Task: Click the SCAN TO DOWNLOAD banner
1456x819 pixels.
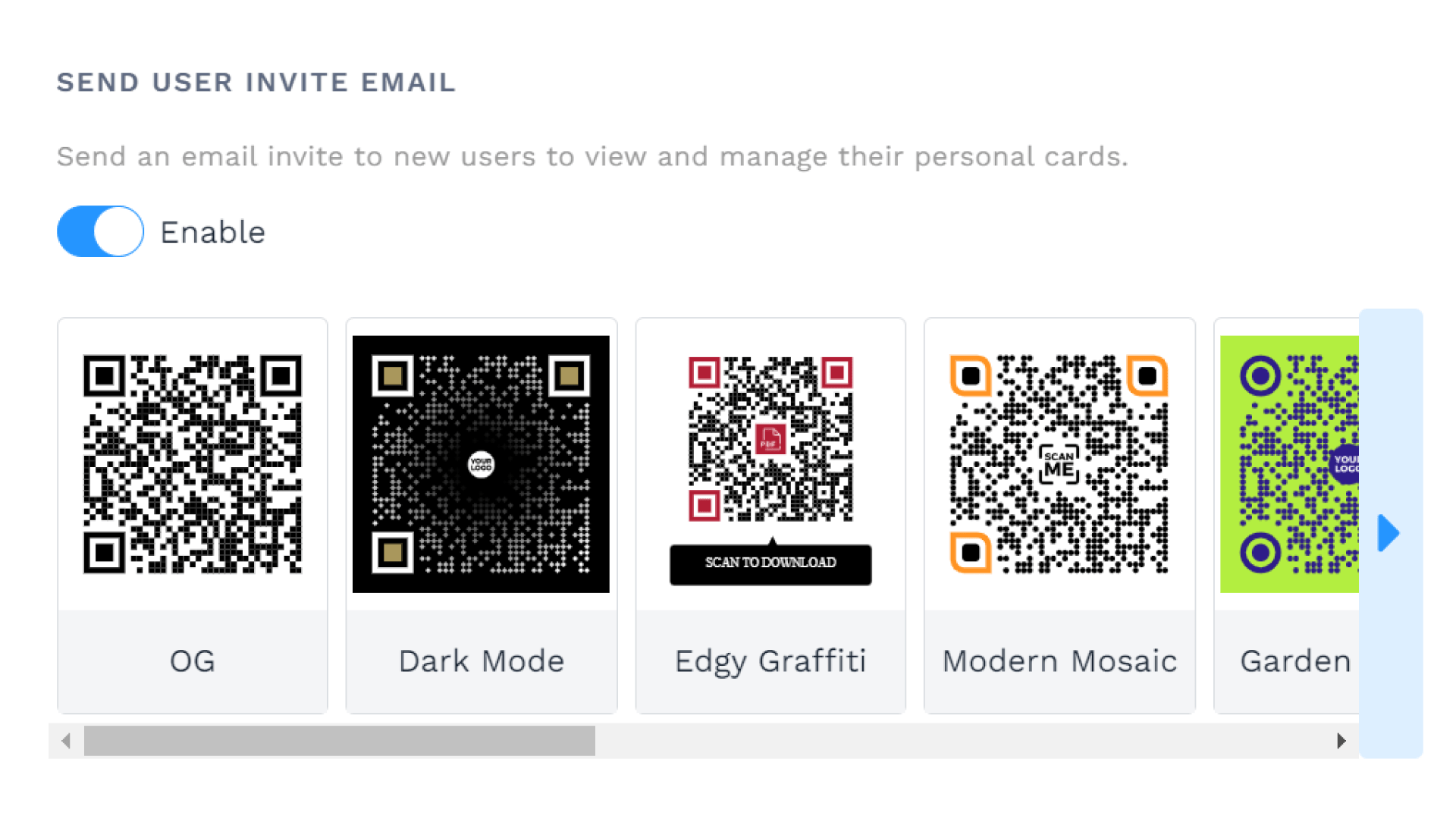Action: (x=770, y=563)
